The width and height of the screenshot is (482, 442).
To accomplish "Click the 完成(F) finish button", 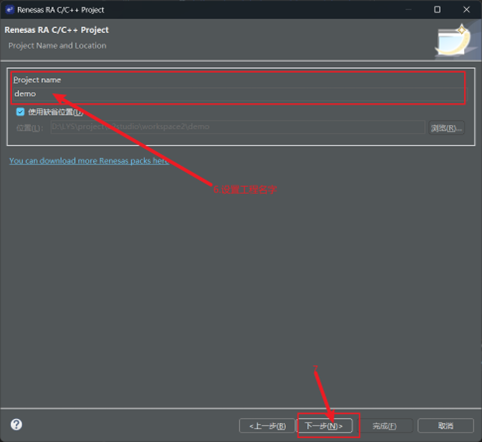I will (x=385, y=426).
